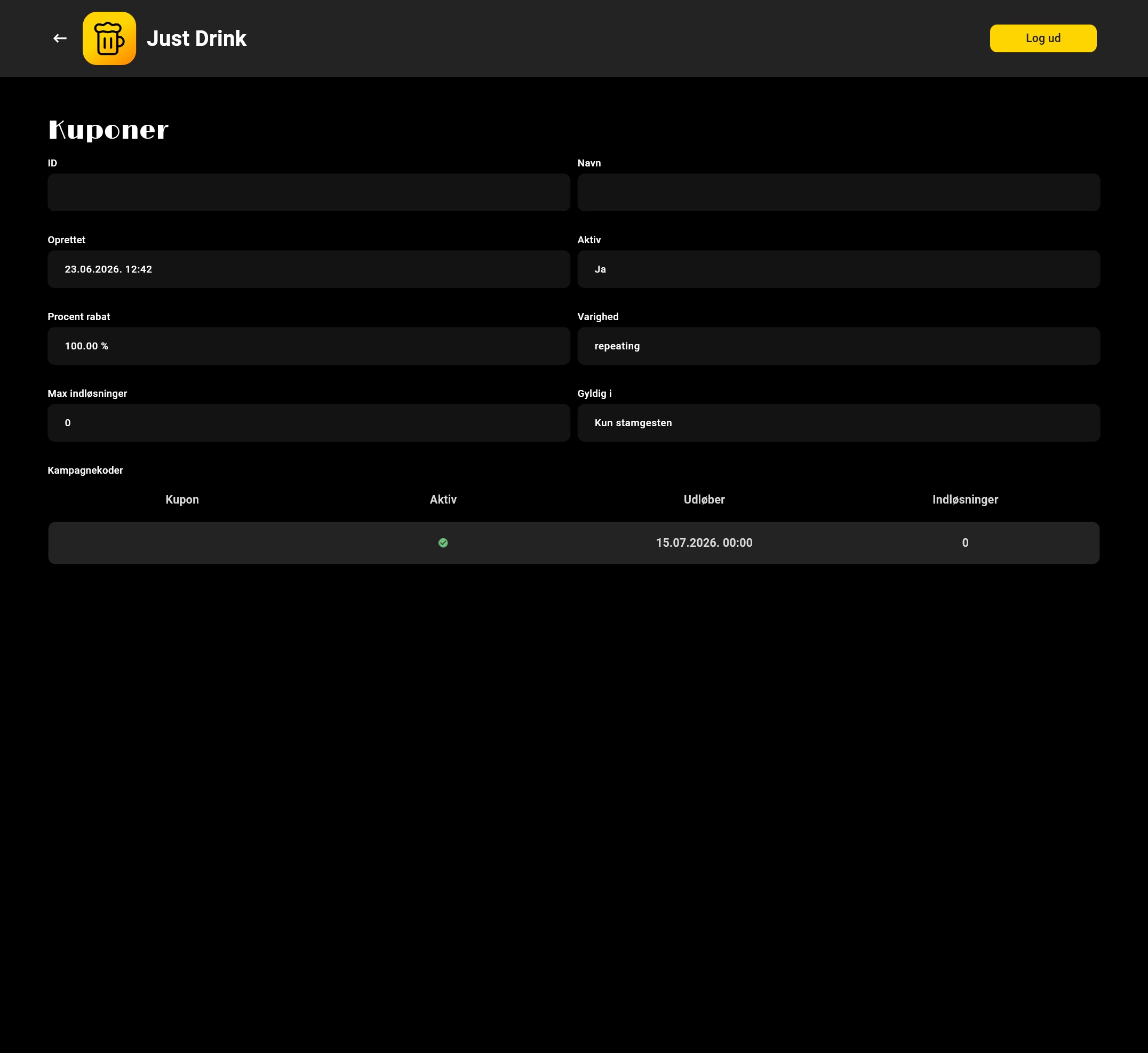
Task: Click the Just Drink title text
Action: (x=196, y=38)
